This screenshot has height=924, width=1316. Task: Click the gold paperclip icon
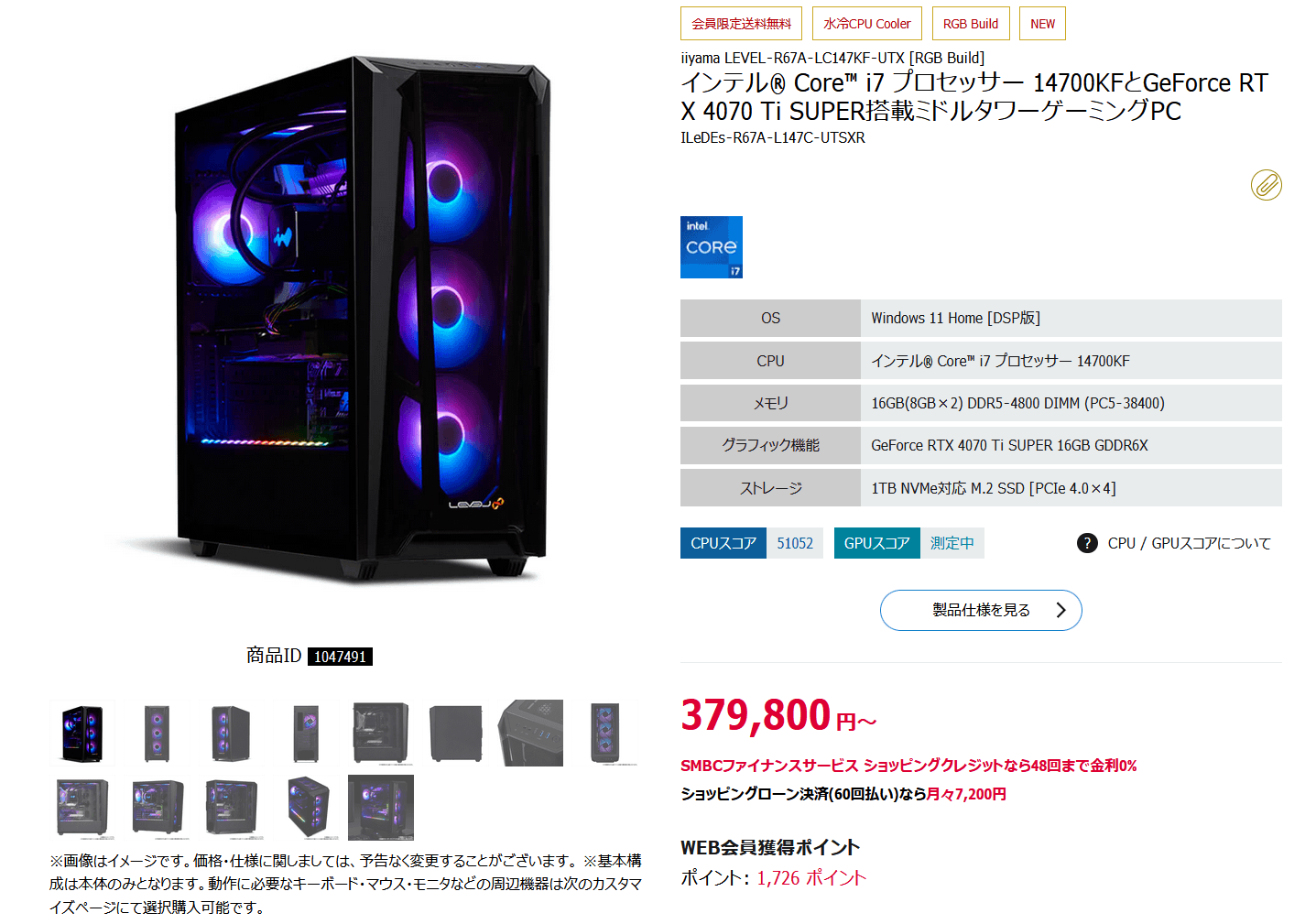click(x=1266, y=185)
